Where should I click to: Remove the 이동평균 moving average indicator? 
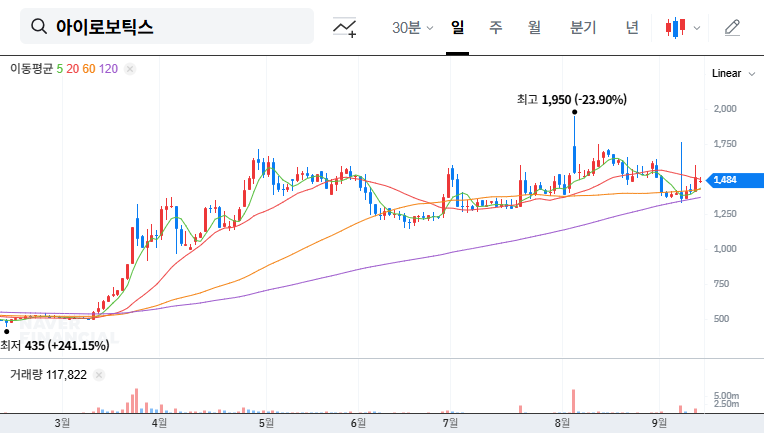pos(130,69)
